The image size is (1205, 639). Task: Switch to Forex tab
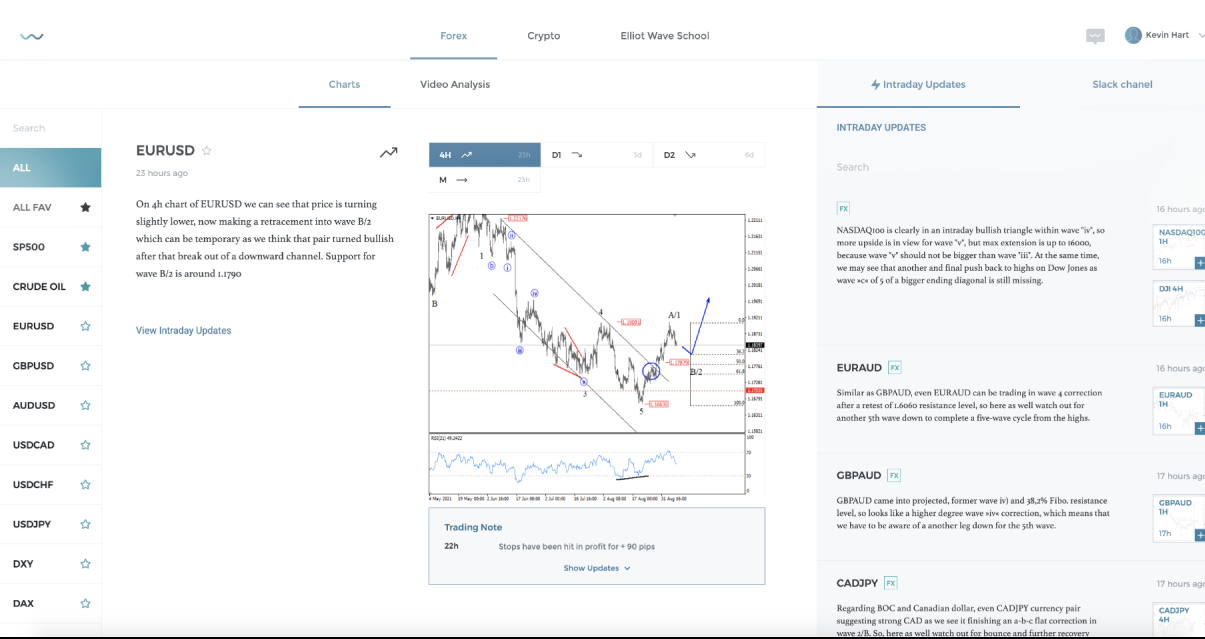click(453, 36)
